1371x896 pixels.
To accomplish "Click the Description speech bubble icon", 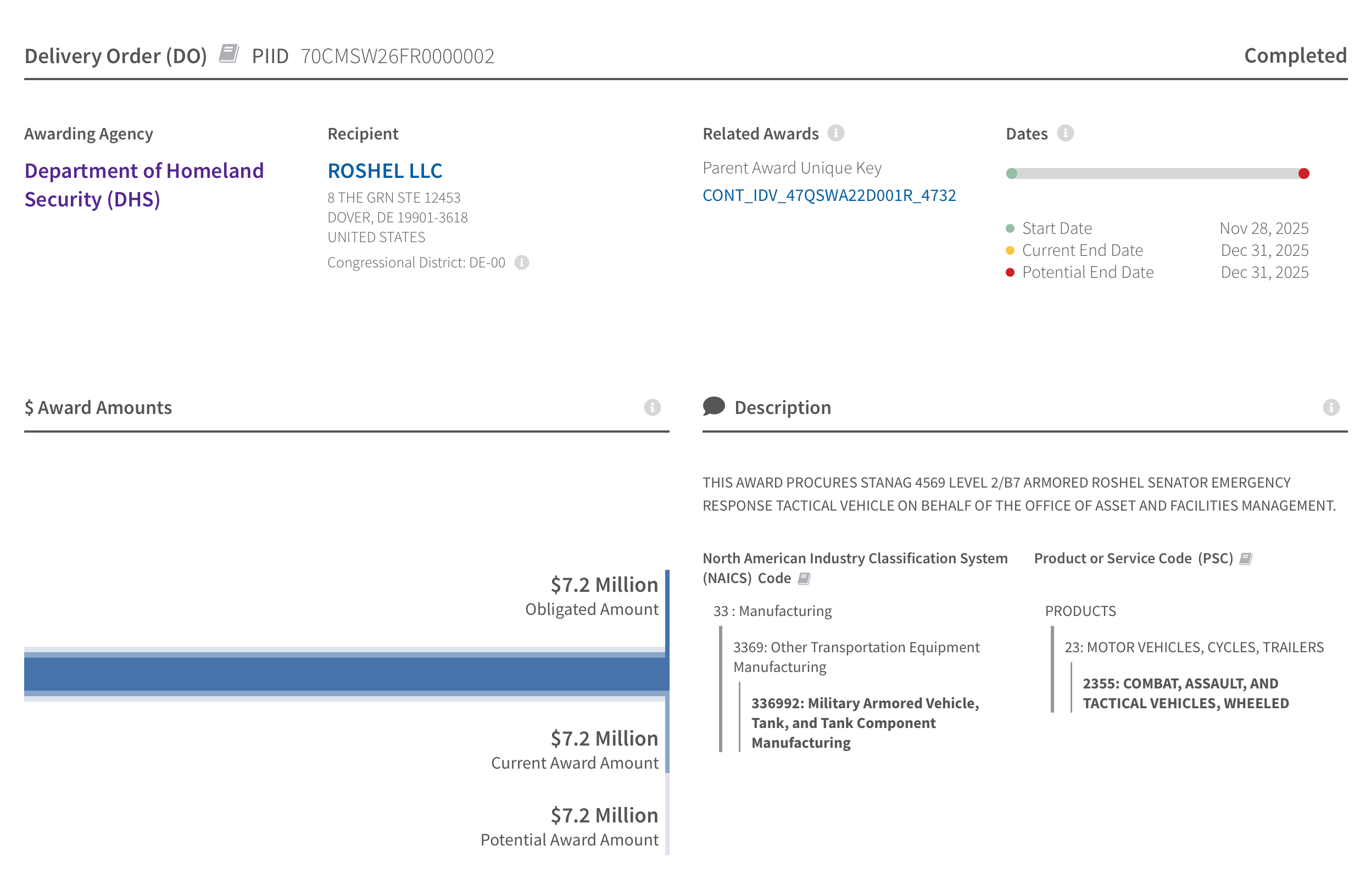I will coord(713,406).
